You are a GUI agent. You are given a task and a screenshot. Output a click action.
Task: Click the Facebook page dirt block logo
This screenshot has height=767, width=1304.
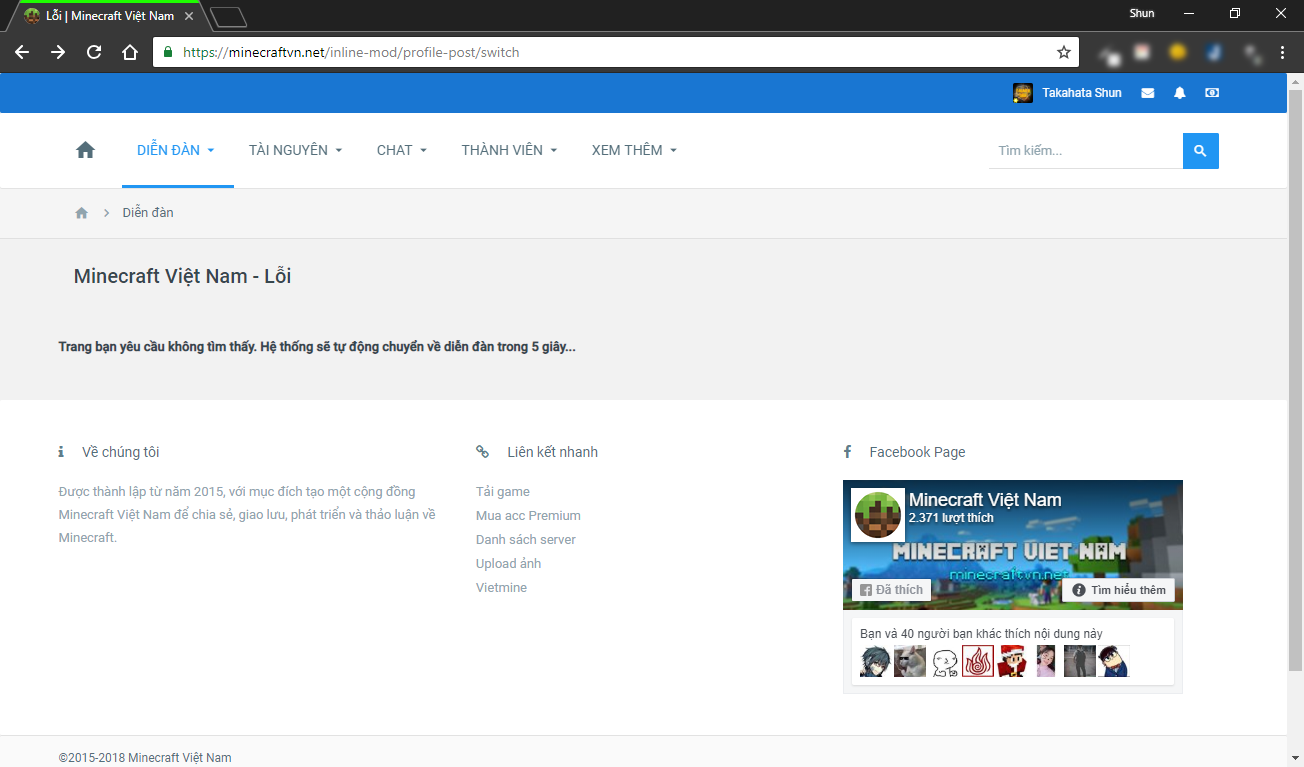tap(878, 516)
